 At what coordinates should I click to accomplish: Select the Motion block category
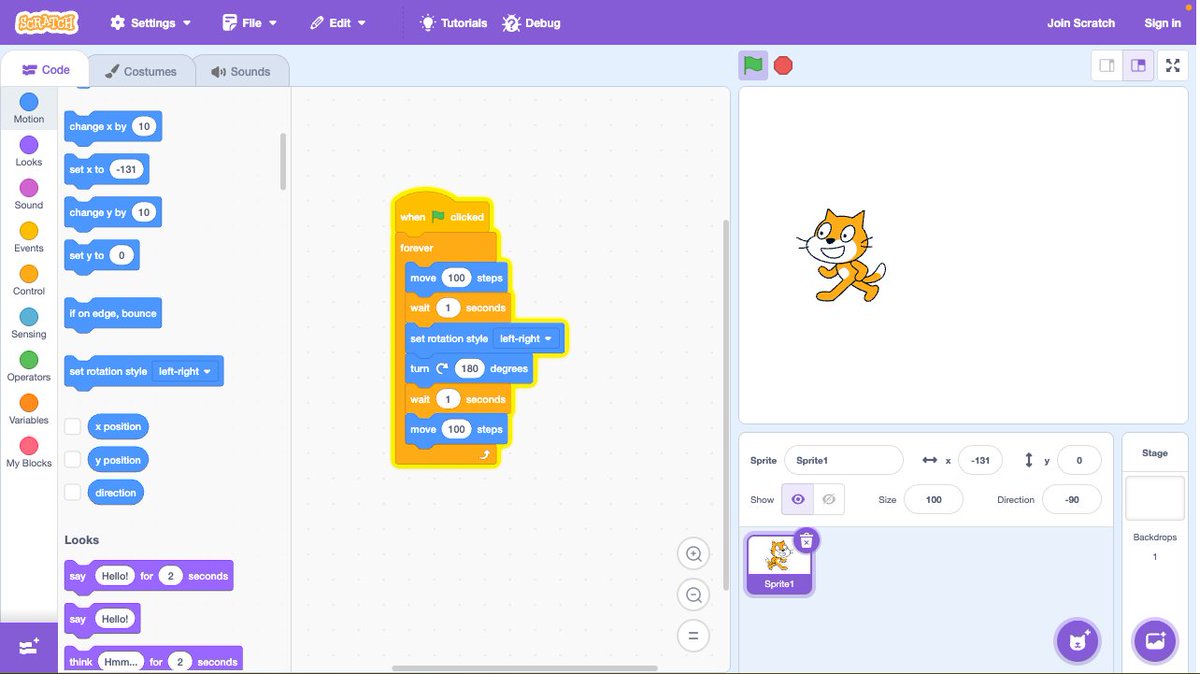[x=29, y=108]
